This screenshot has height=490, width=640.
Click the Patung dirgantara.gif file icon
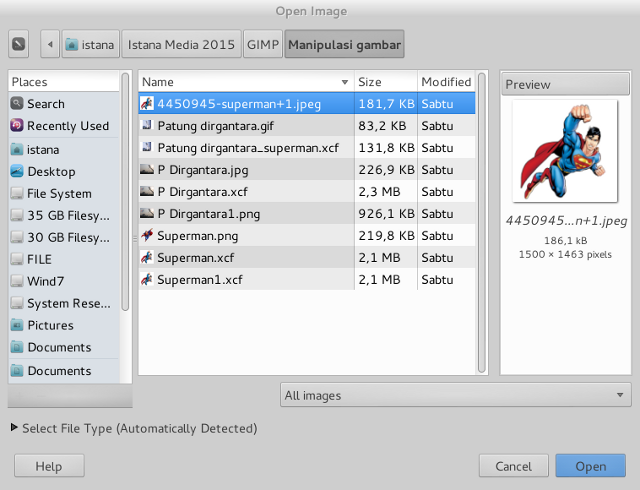click(x=147, y=125)
